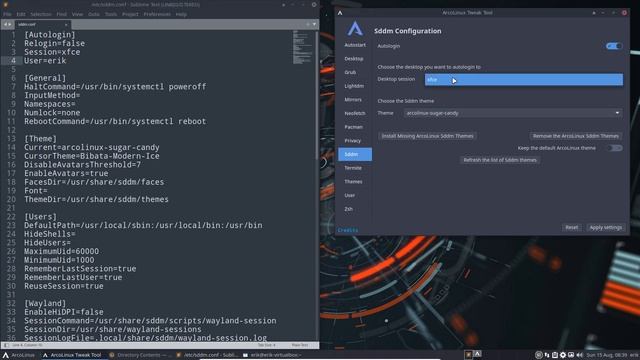Image resolution: width=640 pixels, height=360 pixels.
Task: Click the Sublime vertical scrollbar
Action: coord(317,96)
